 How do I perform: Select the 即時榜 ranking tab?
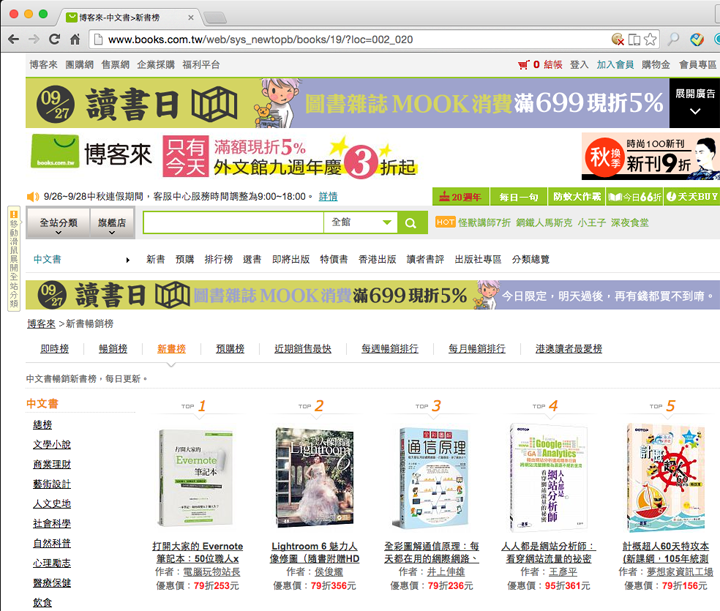tap(55, 349)
